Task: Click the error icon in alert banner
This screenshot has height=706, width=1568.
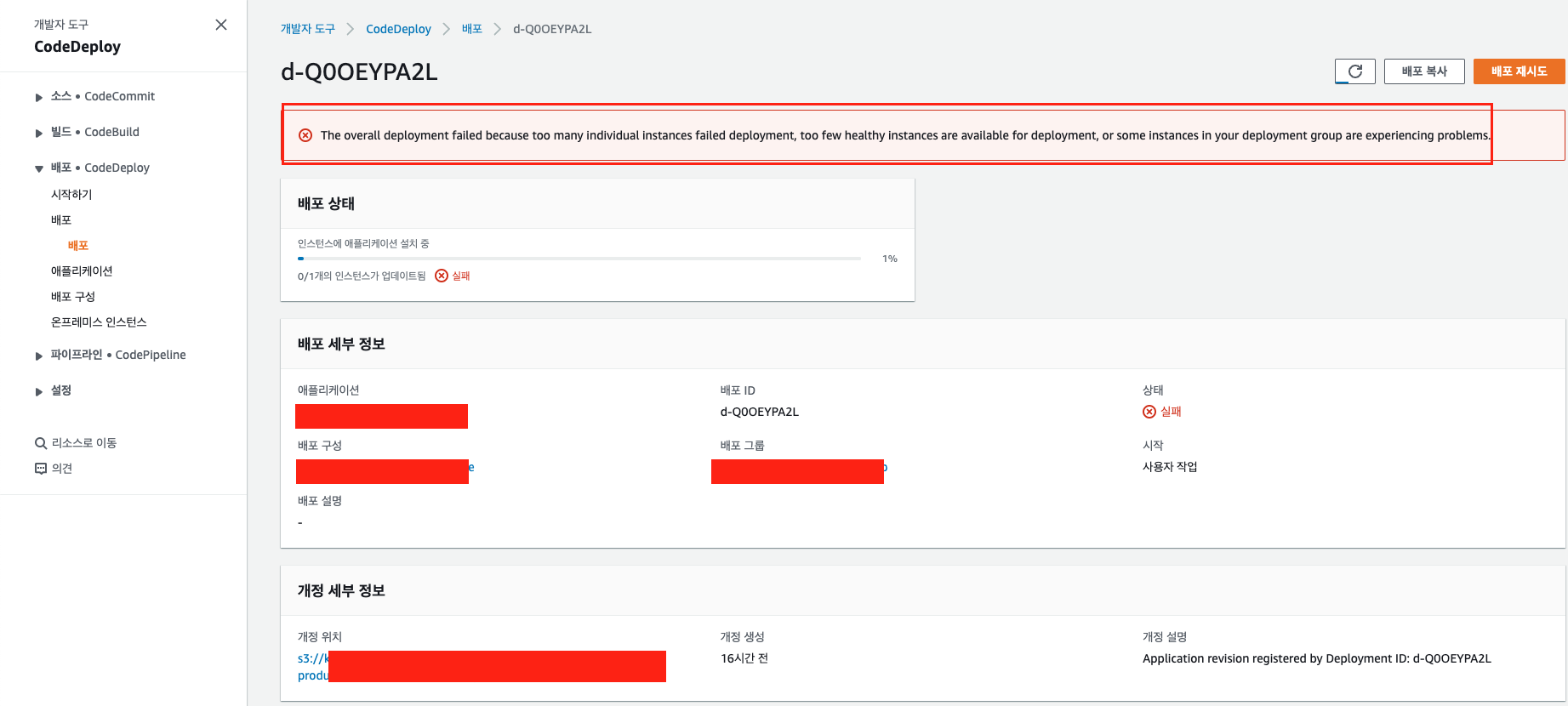Action: 305,135
